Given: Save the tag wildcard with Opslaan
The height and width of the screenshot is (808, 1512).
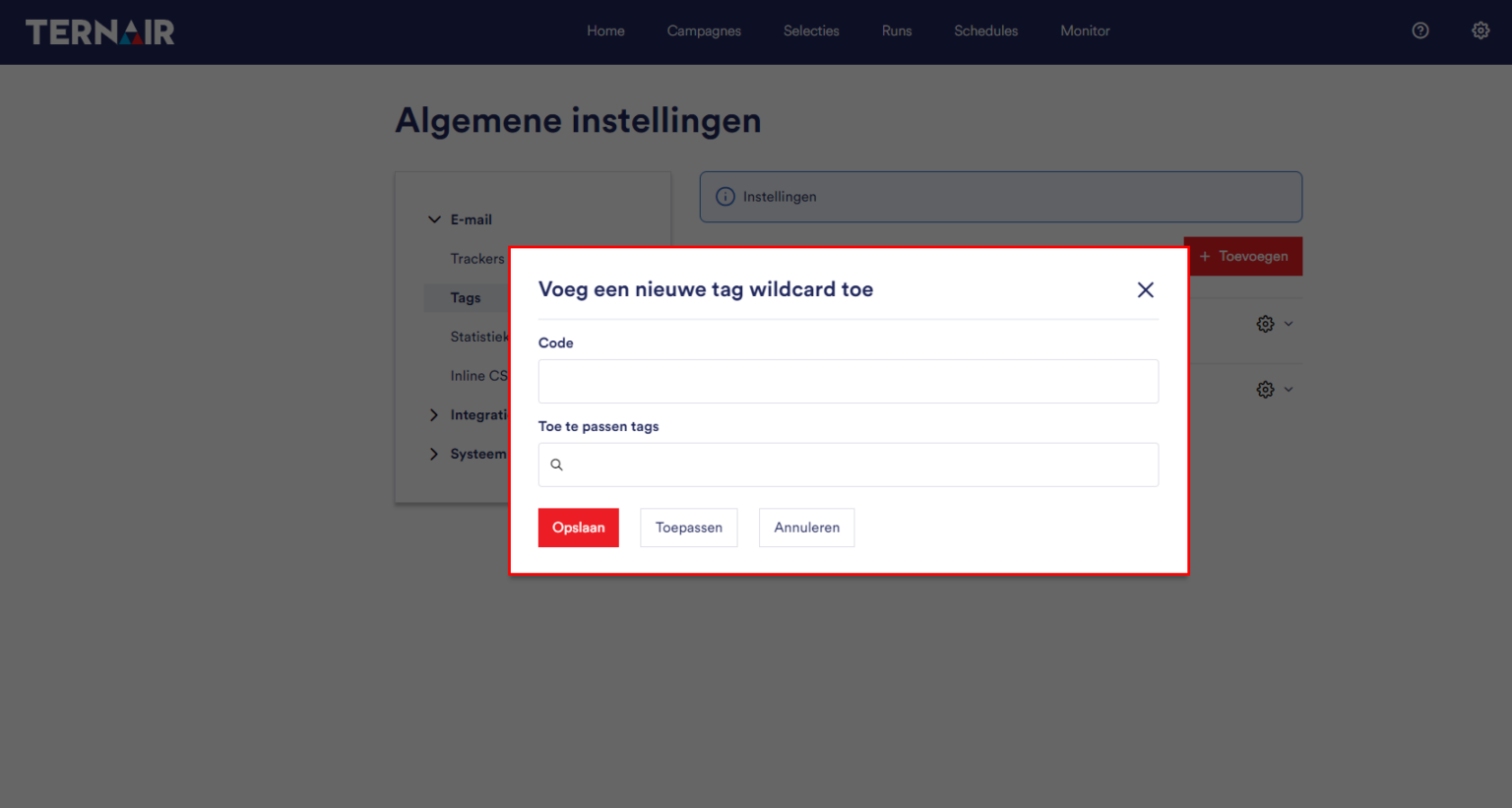Looking at the screenshot, I should click(579, 528).
